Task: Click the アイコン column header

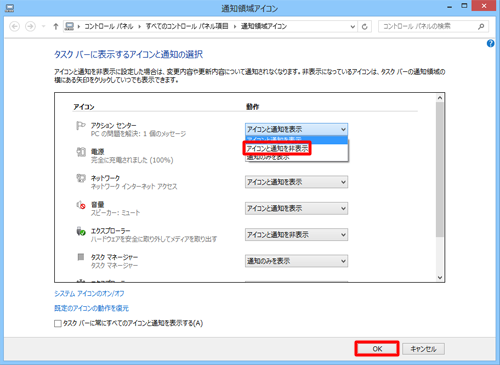Action: coord(84,107)
